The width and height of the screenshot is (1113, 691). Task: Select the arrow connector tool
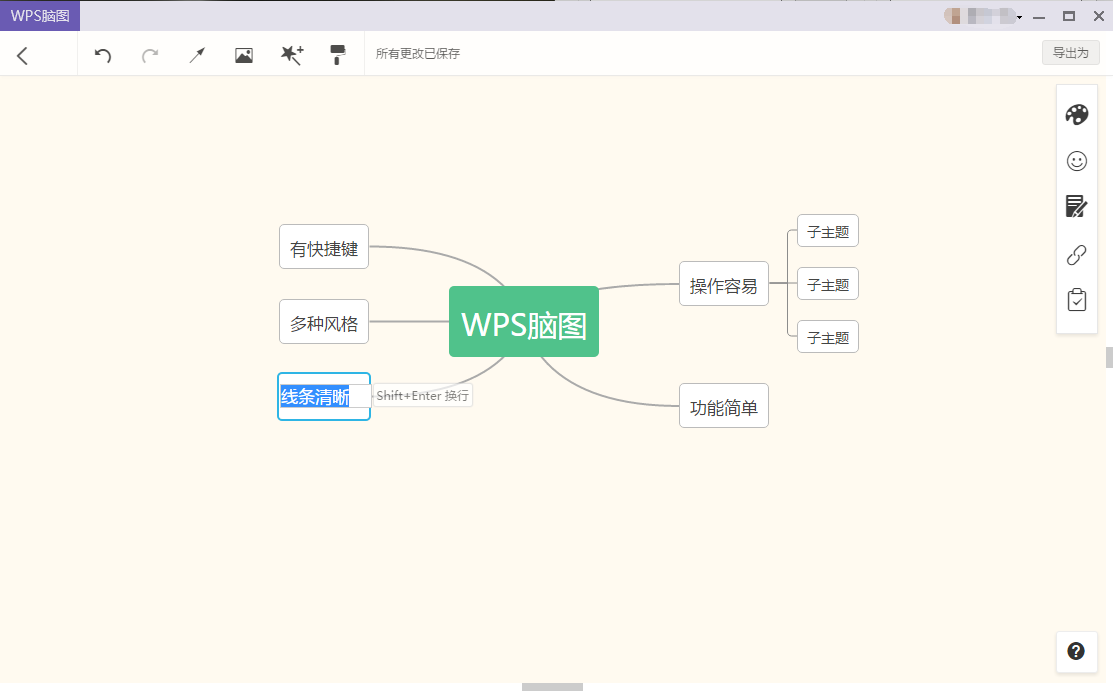pyautogui.click(x=197, y=55)
